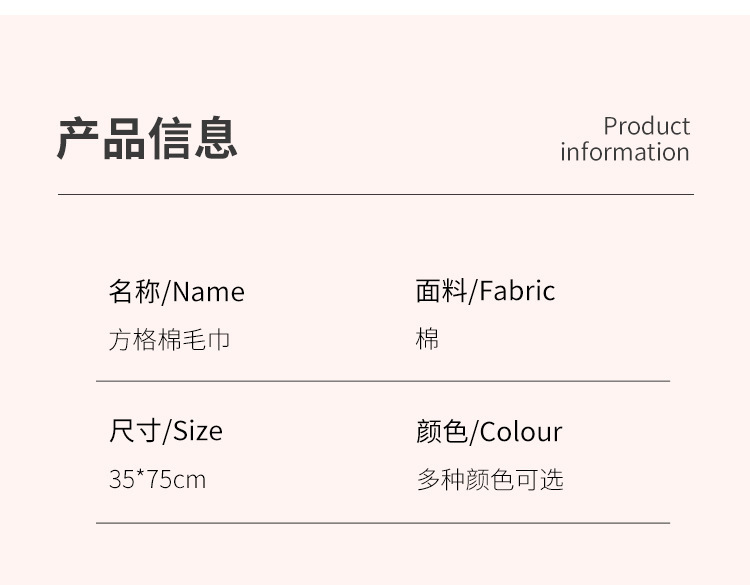Click the bottom divider line below the Size row

tap(382, 522)
